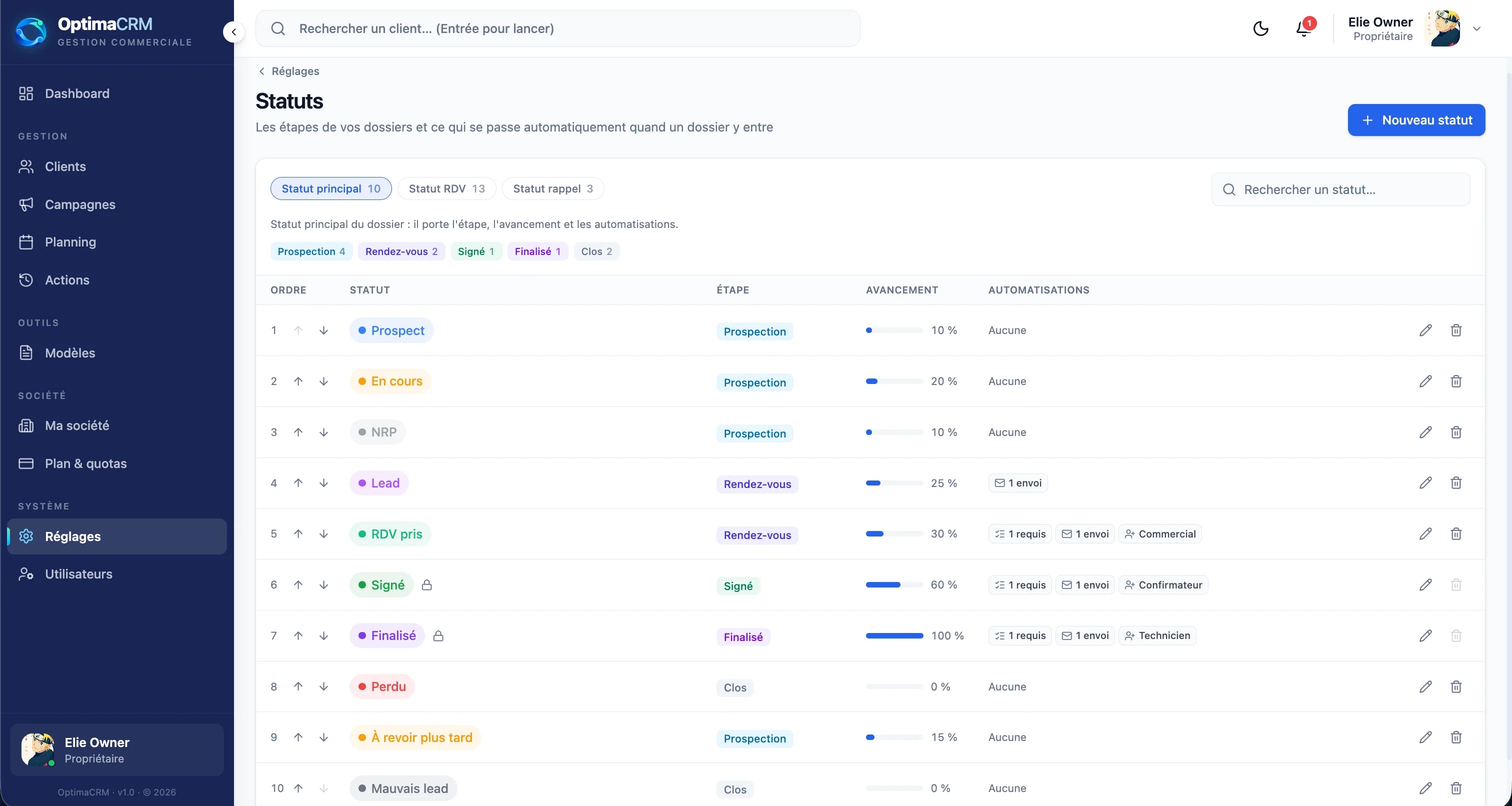Switch to the Statut RDV tab
This screenshot has height=806, width=1512.
click(x=446, y=188)
